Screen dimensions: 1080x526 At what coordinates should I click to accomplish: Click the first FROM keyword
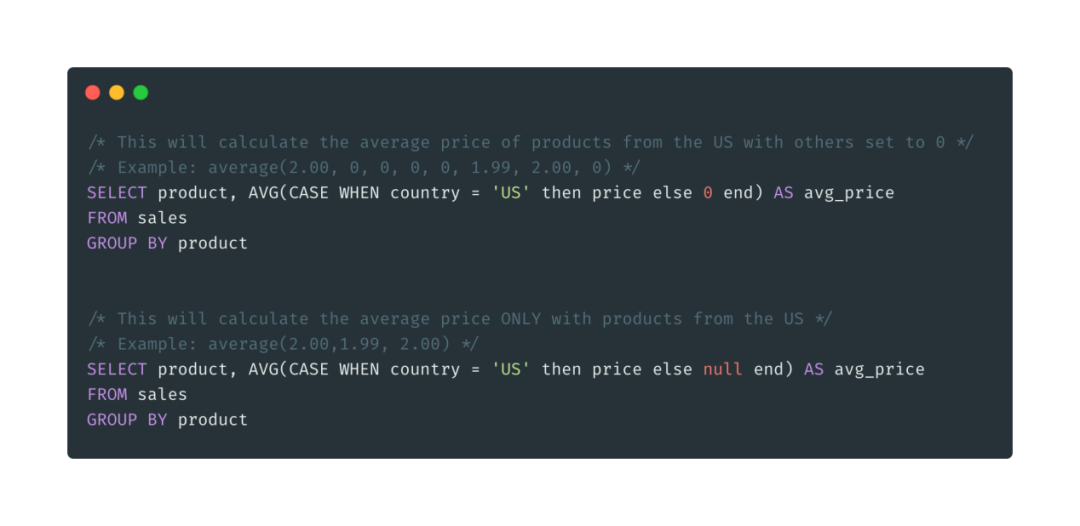tap(107, 218)
